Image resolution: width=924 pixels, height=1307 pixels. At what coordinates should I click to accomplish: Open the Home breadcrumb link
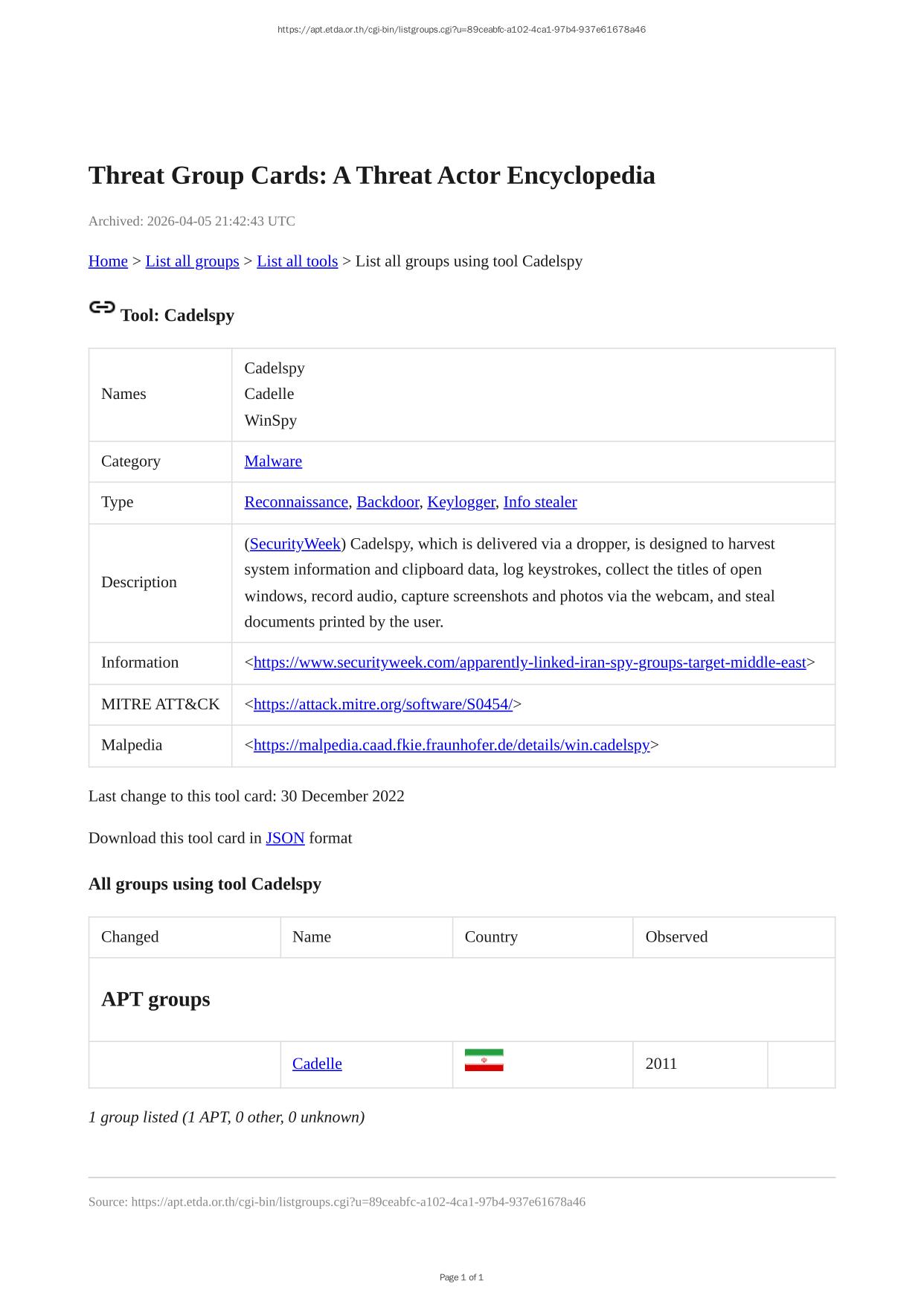click(x=108, y=261)
